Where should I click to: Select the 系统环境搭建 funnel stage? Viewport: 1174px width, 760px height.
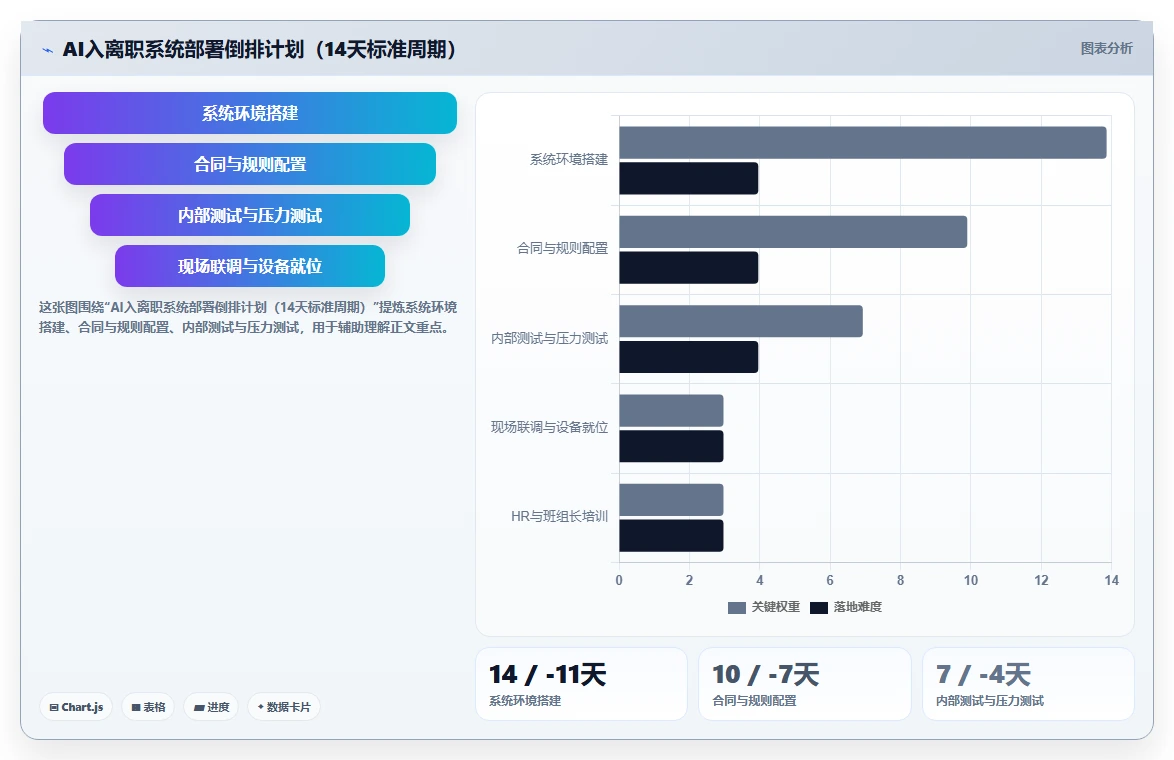pos(250,113)
